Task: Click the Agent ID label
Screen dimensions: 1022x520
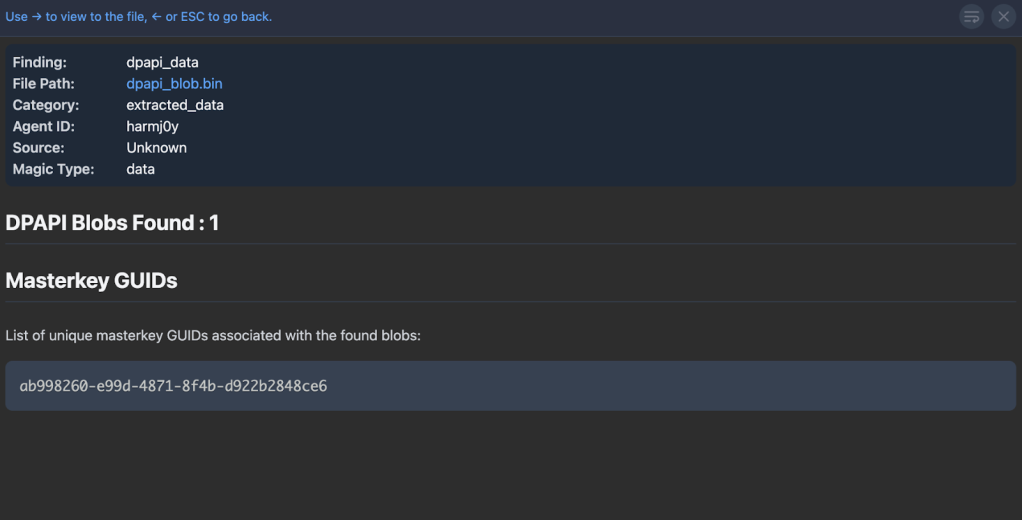Action: (44, 127)
